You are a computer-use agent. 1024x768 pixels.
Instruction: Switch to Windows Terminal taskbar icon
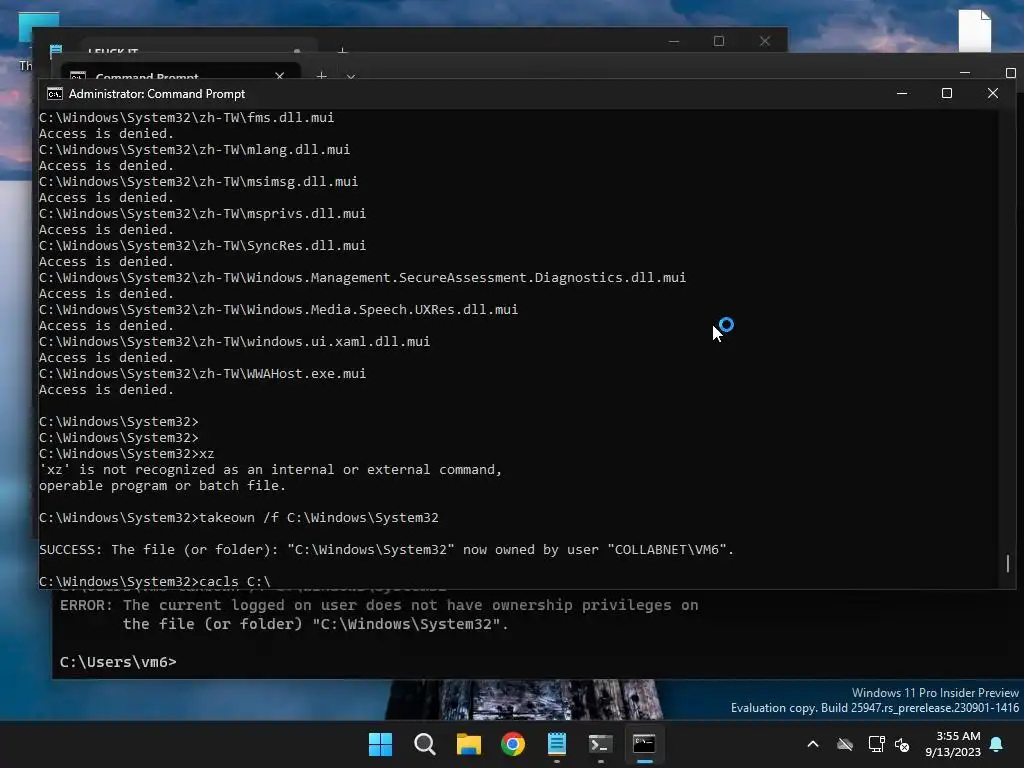[600, 744]
